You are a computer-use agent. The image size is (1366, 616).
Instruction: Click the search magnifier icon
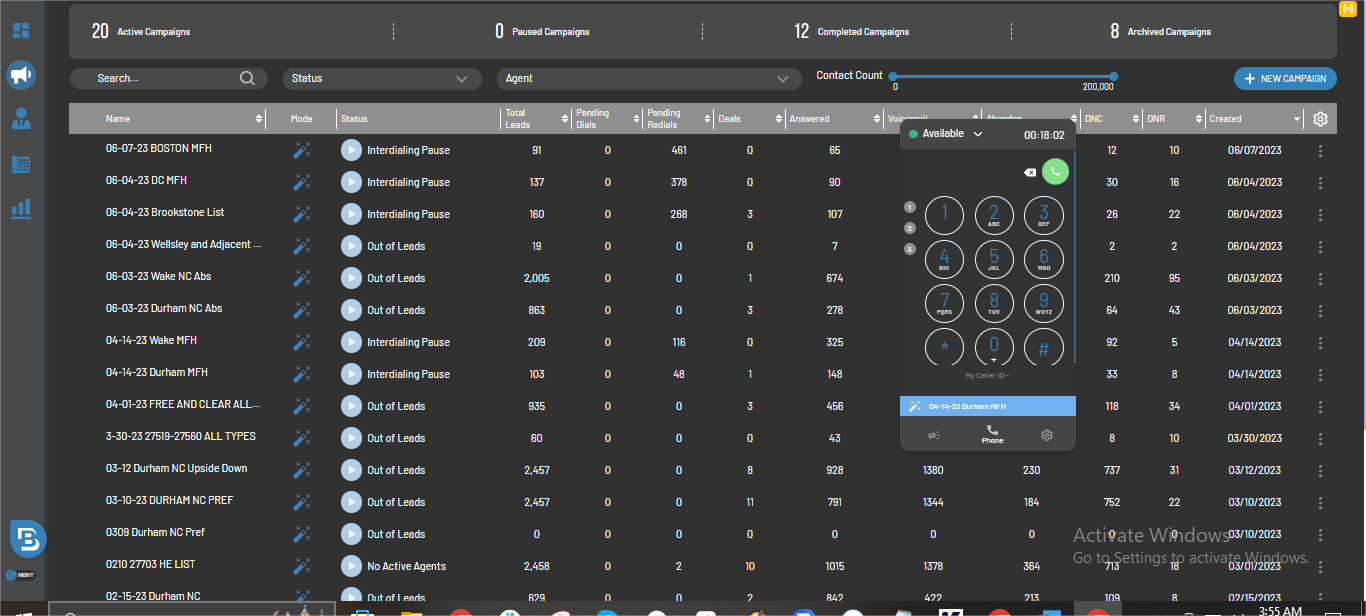(247, 78)
